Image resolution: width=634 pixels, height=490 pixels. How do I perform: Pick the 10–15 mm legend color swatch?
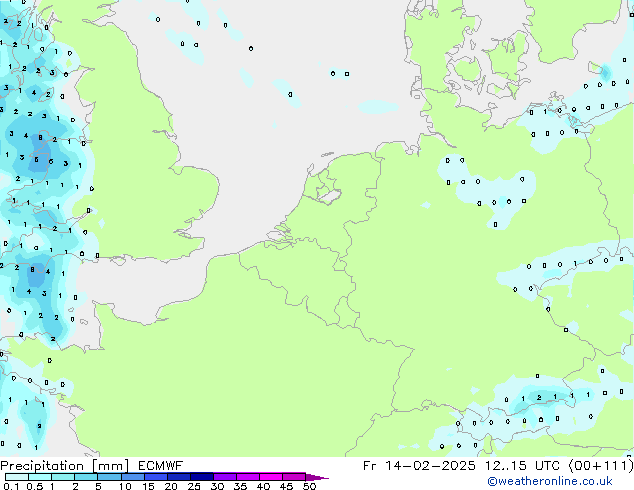tap(132, 477)
